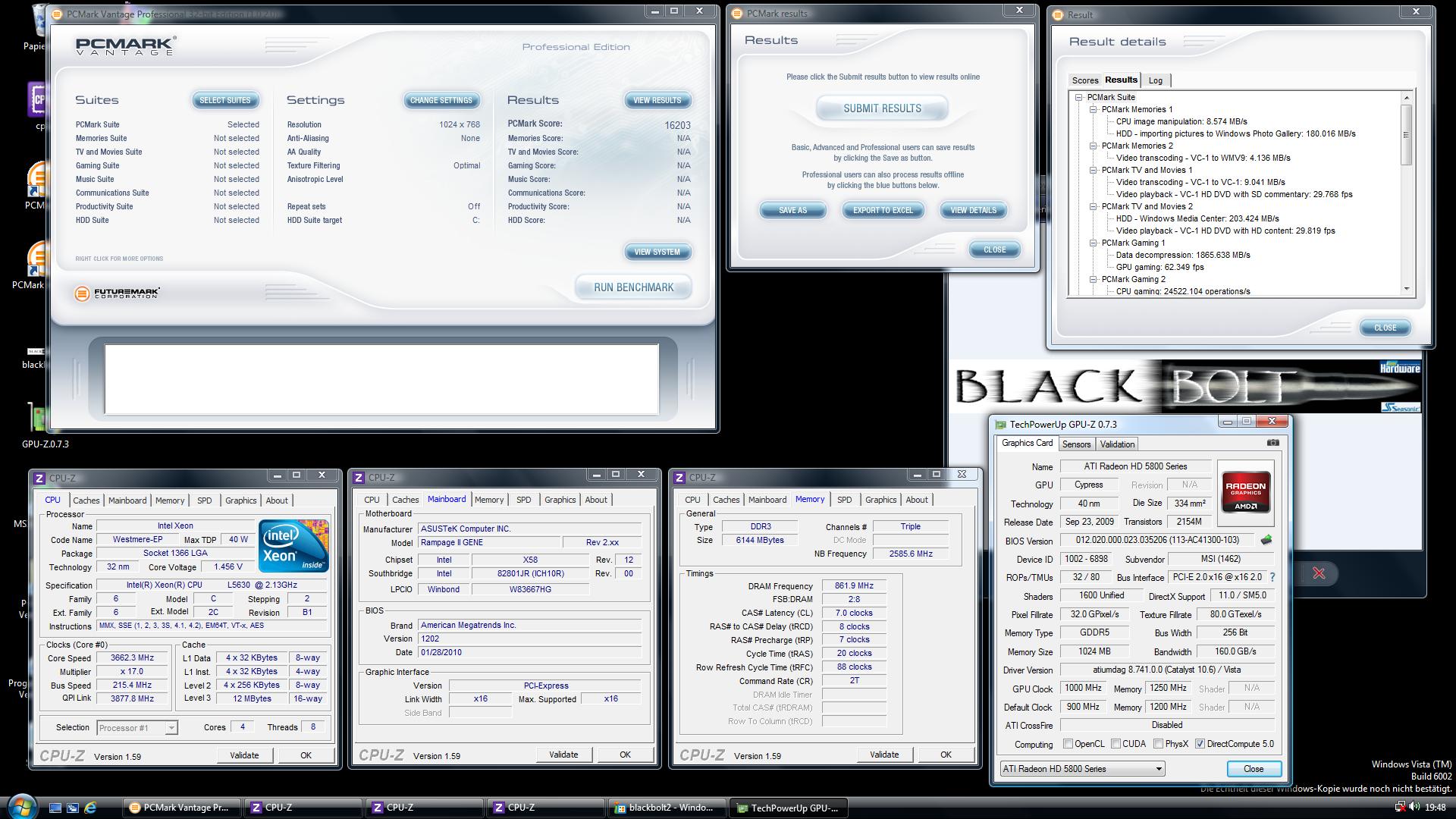Click the Run Benchmark button

pos(633,287)
